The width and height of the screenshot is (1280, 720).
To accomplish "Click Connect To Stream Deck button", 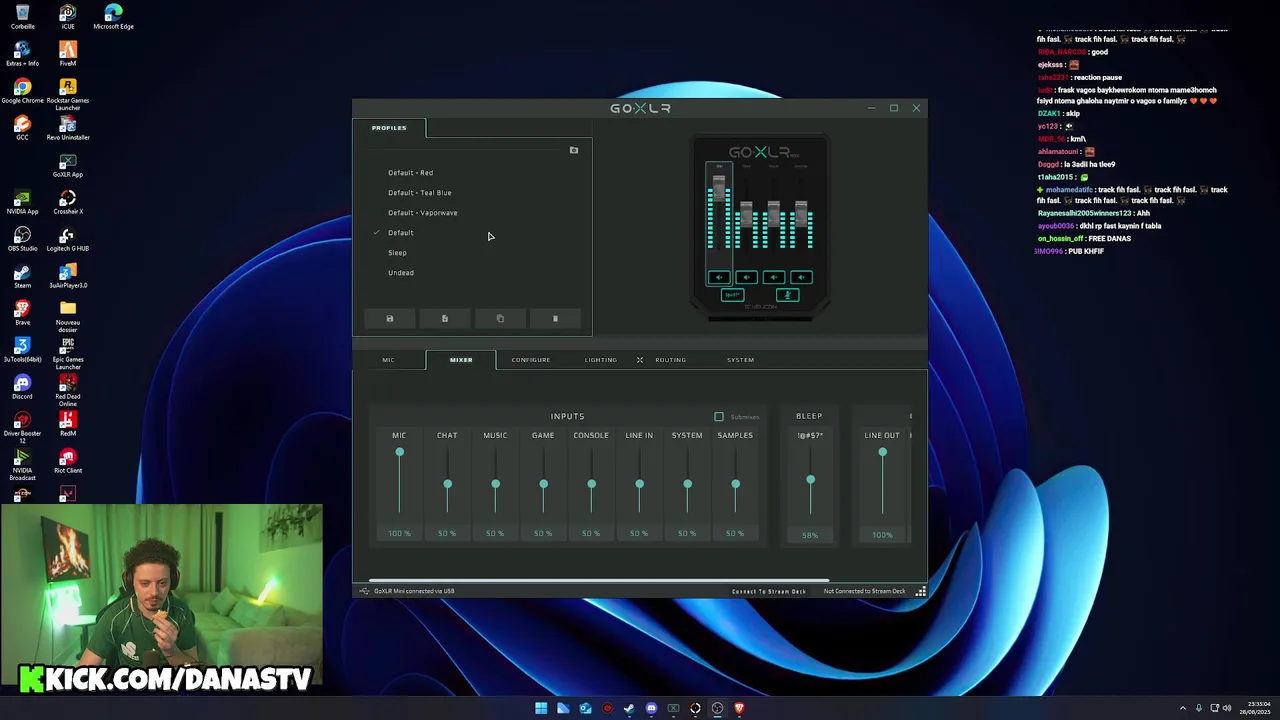I will pos(769,591).
